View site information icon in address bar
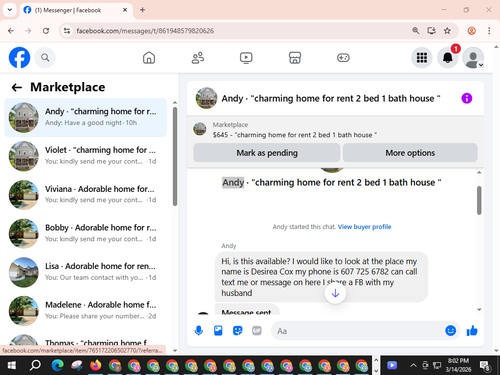 67,31
